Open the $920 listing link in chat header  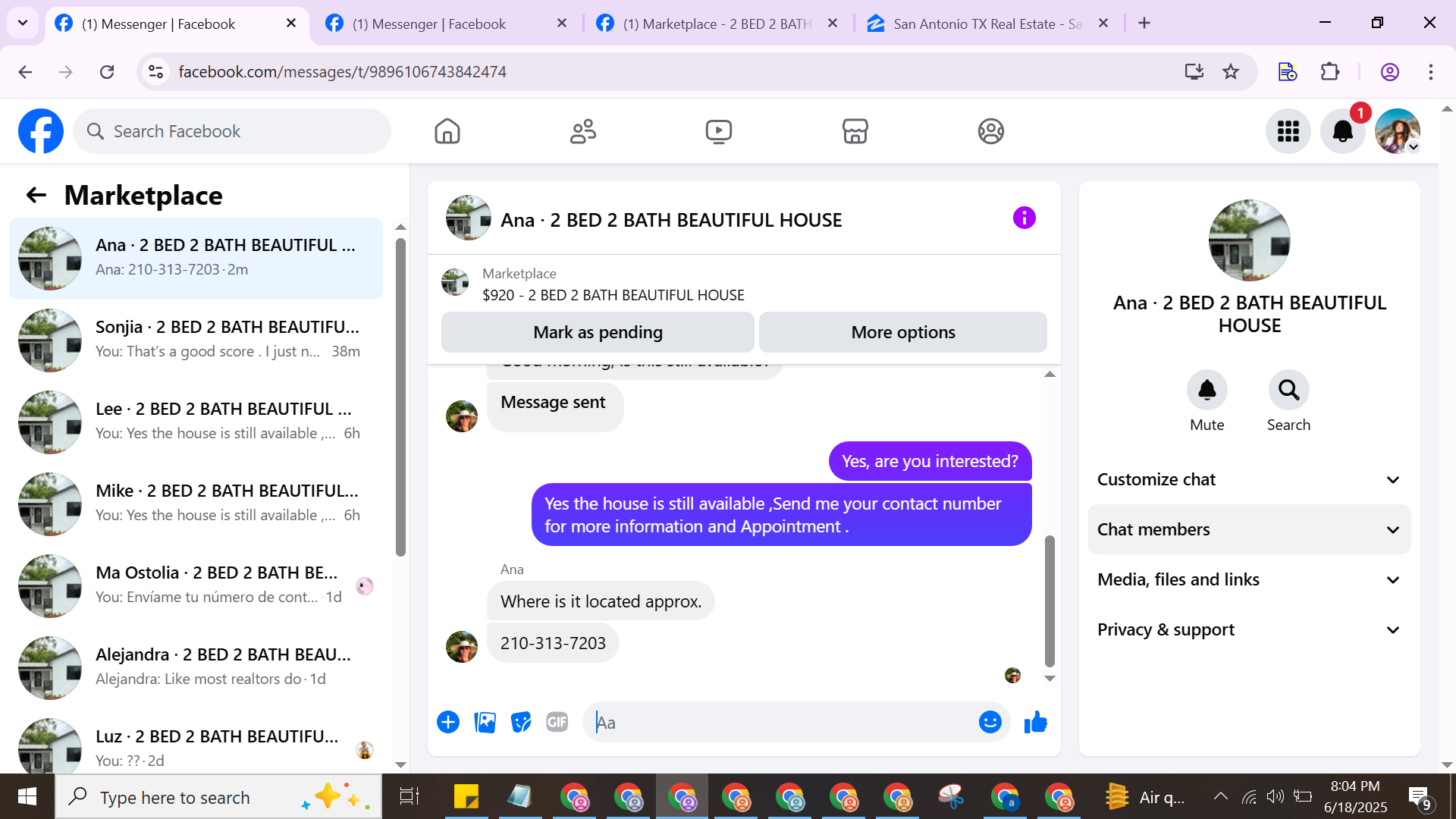(613, 295)
